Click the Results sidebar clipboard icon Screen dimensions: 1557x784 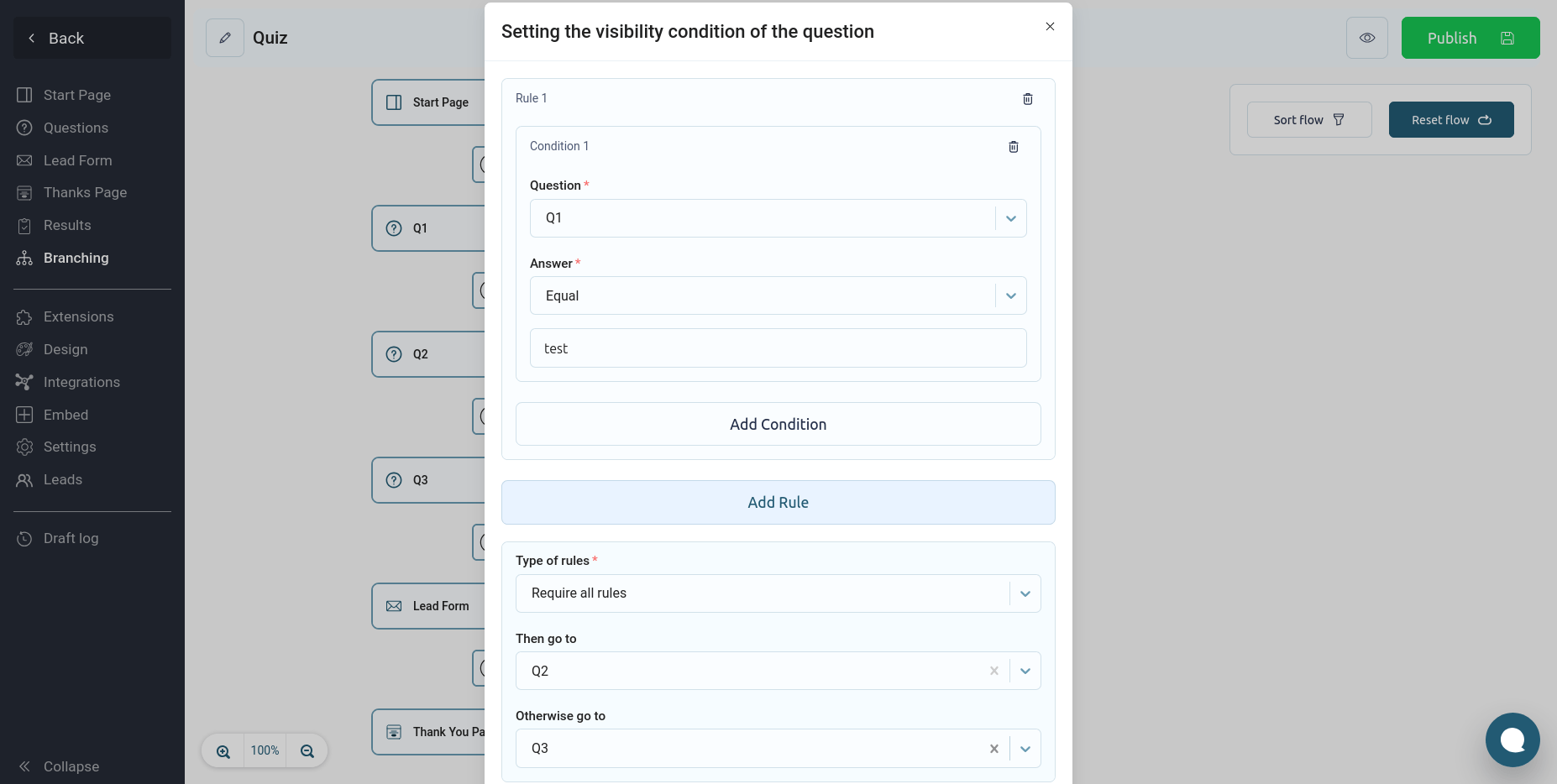click(24, 226)
